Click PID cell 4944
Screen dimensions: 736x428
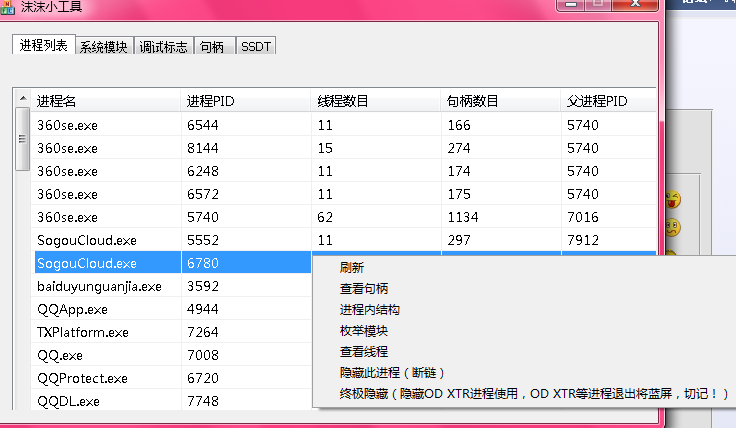point(203,309)
